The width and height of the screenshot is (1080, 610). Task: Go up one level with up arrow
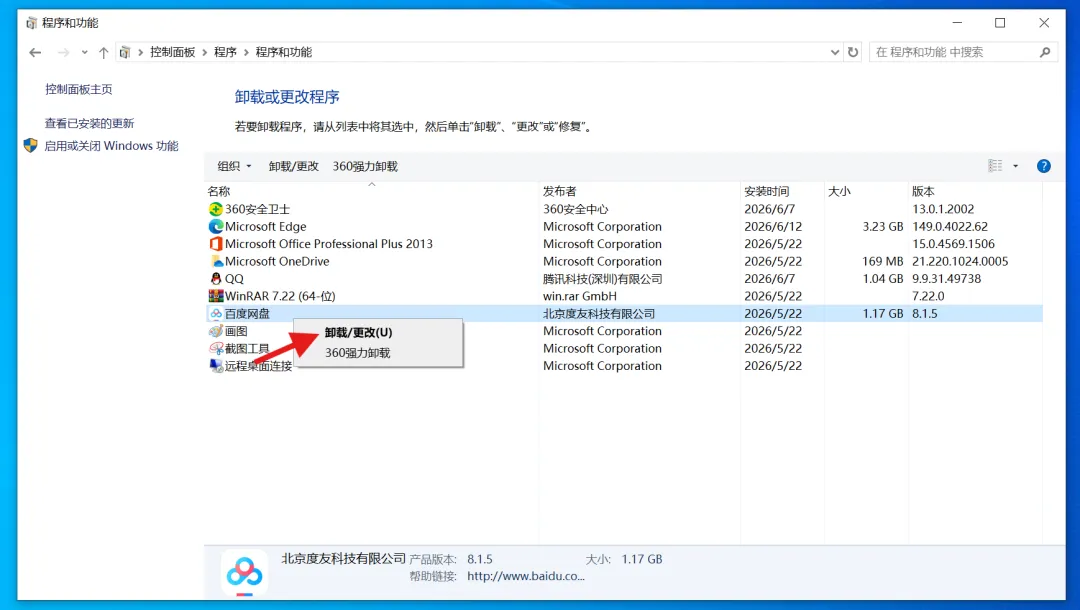pyautogui.click(x=103, y=52)
